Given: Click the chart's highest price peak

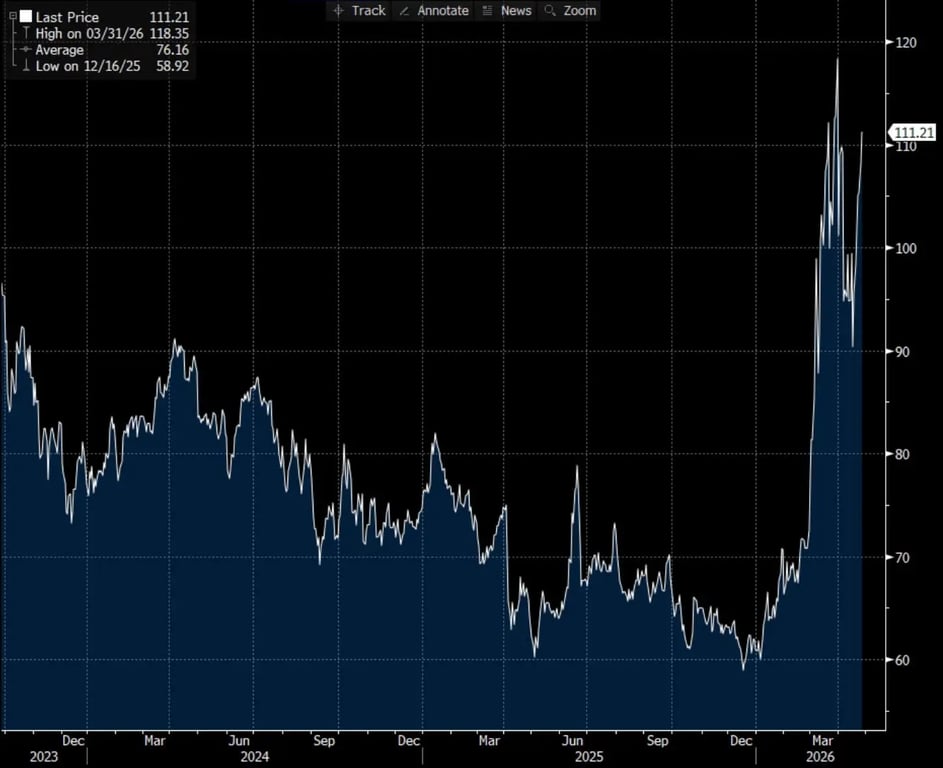Looking at the screenshot, I should pos(837,59).
